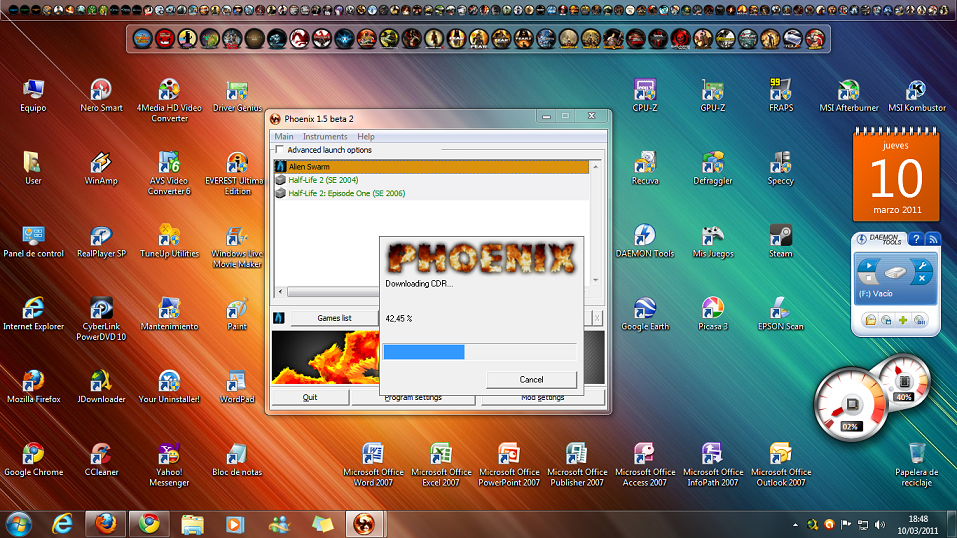The height and width of the screenshot is (538, 957).
Task: Open the Papelera de reciclaje icon
Action: point(916,464)
